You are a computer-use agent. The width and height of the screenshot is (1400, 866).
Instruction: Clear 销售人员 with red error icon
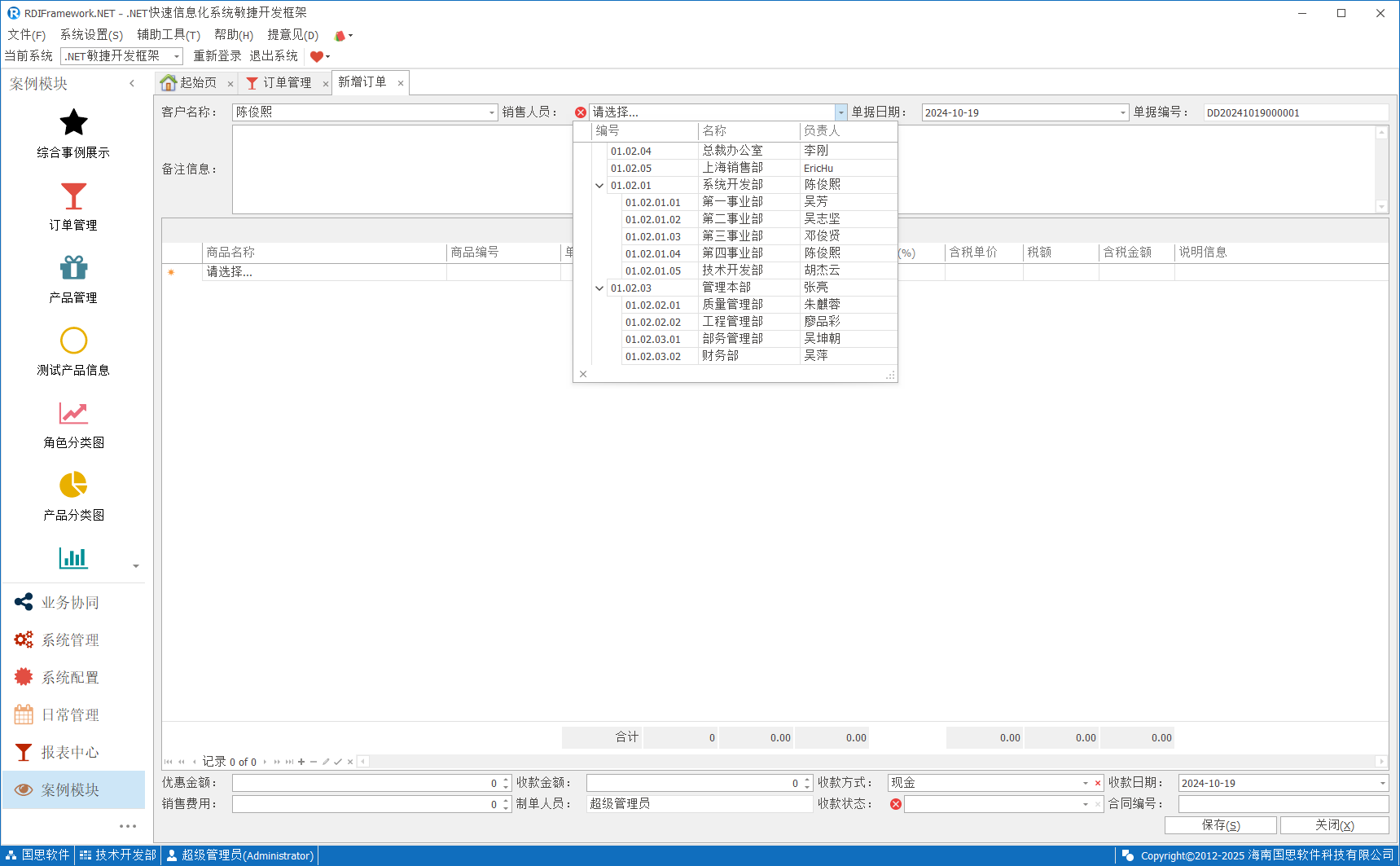click(581, 112)
